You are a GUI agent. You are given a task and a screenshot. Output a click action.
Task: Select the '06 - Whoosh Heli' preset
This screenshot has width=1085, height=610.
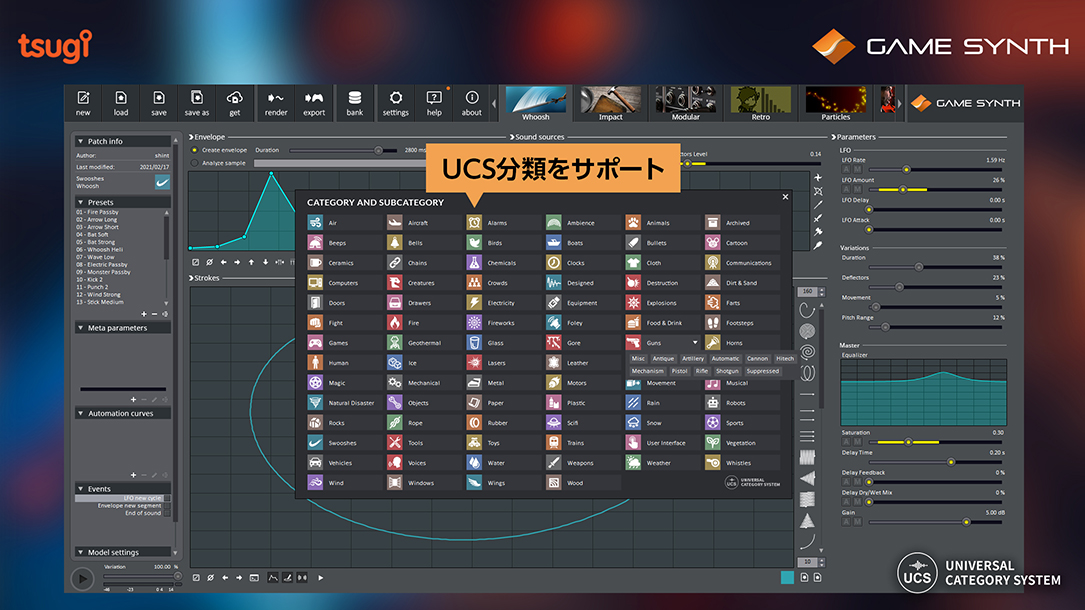click(x=102, y=249)
